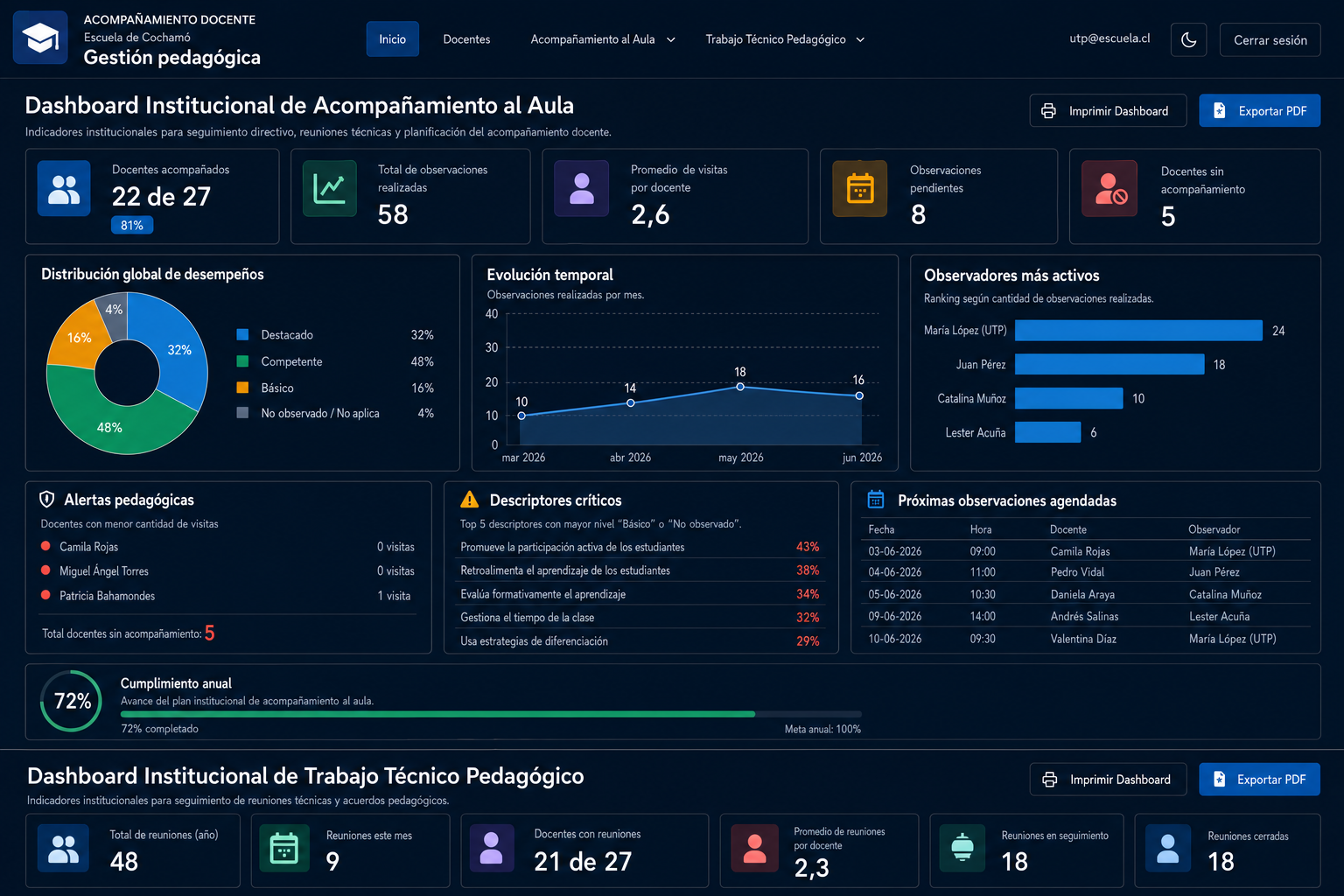Click Pedro Vidal in scheduled observations
Image resolution: width=1344 pixels, height=896 pixels.
[x=1077, y=572]
